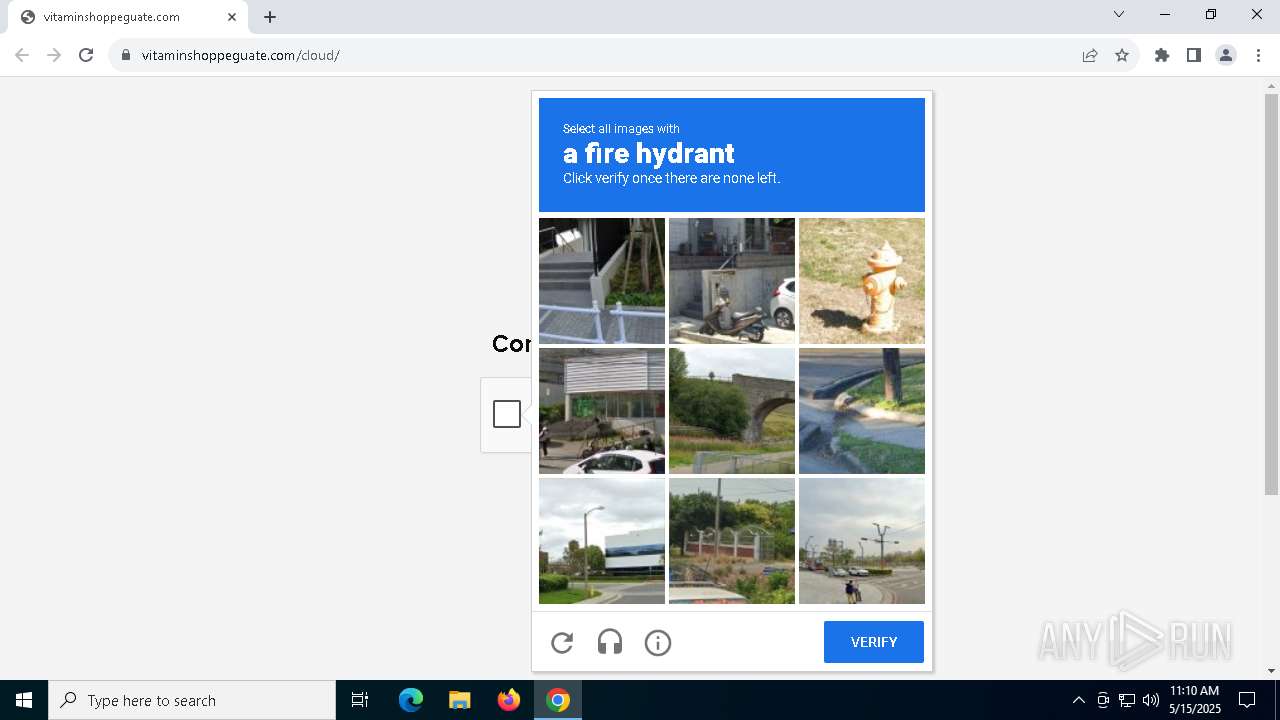Click the taskbar search box
Screen dimensions: 1280x720
click(x=192, y=700)
